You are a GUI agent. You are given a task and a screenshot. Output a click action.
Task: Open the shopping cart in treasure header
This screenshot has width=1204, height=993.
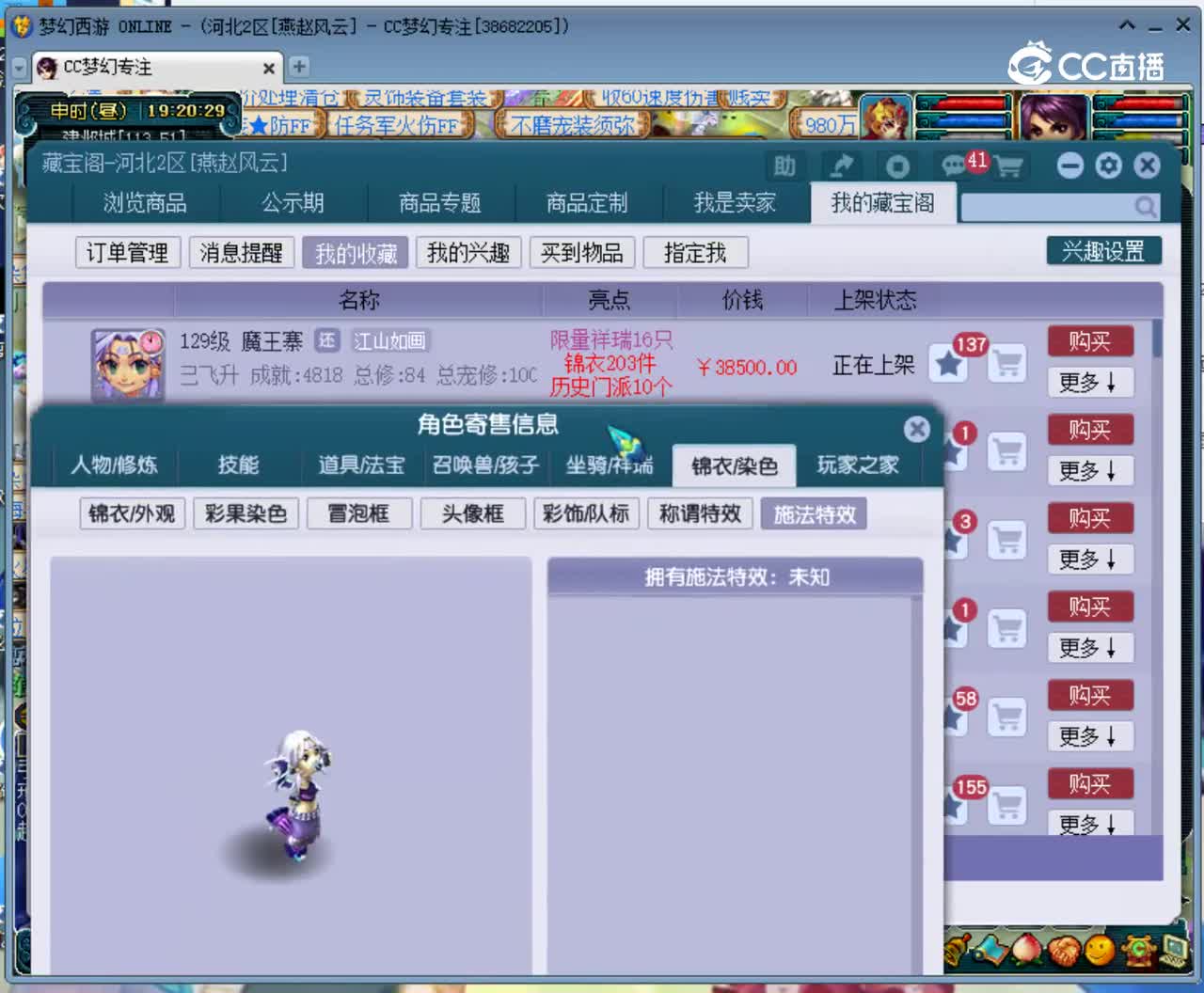click(x=1008, y=167)
